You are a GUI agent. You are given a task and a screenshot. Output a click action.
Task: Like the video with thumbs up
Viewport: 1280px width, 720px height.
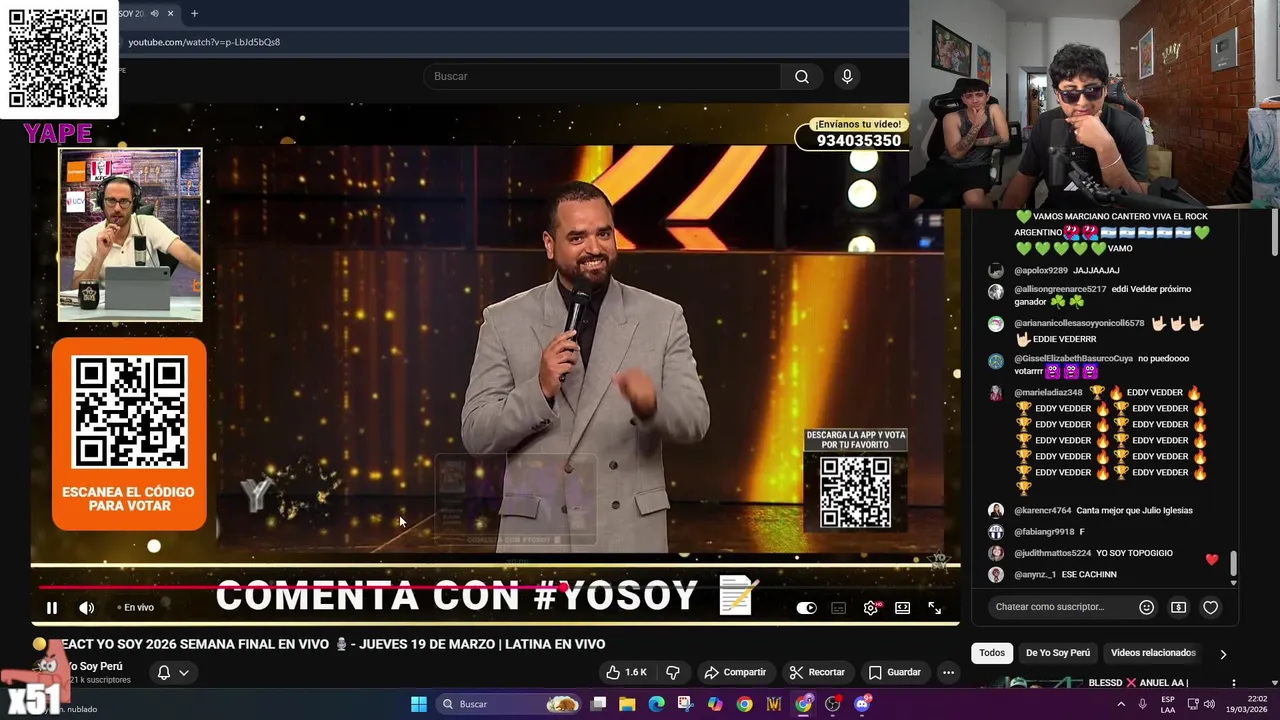click(627, 672)
